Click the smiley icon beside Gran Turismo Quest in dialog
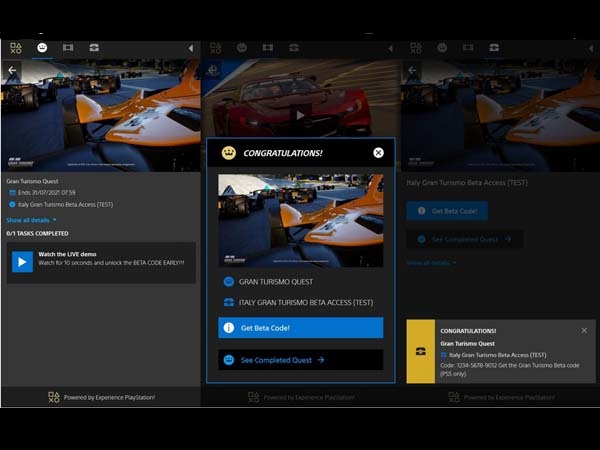 click(x=229, y=282)
